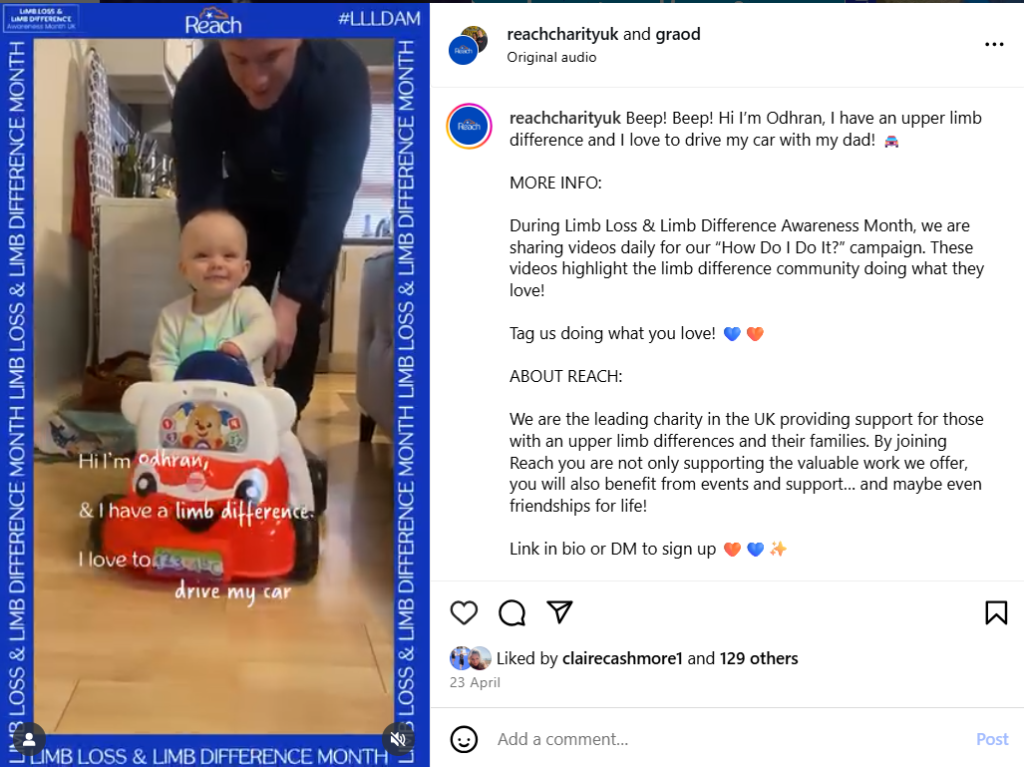Screen dimensions: 1024x767
Task: Click the 23 April post date
Action: (x=475, y=682)
